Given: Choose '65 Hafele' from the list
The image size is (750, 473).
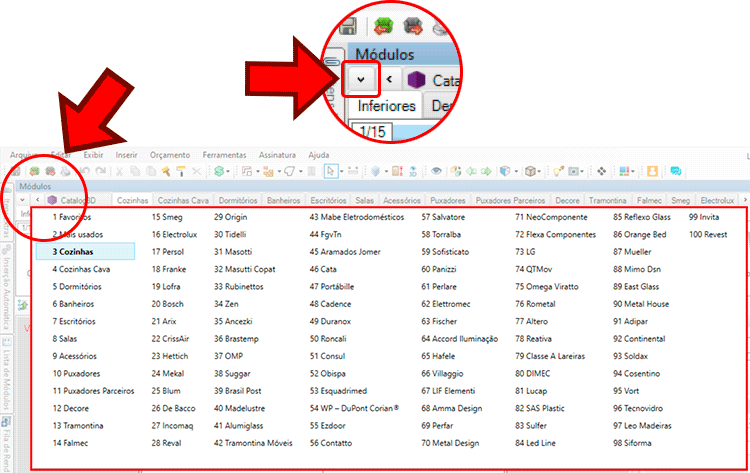Looking at the screenshot, I should click(x=438, y=356).
